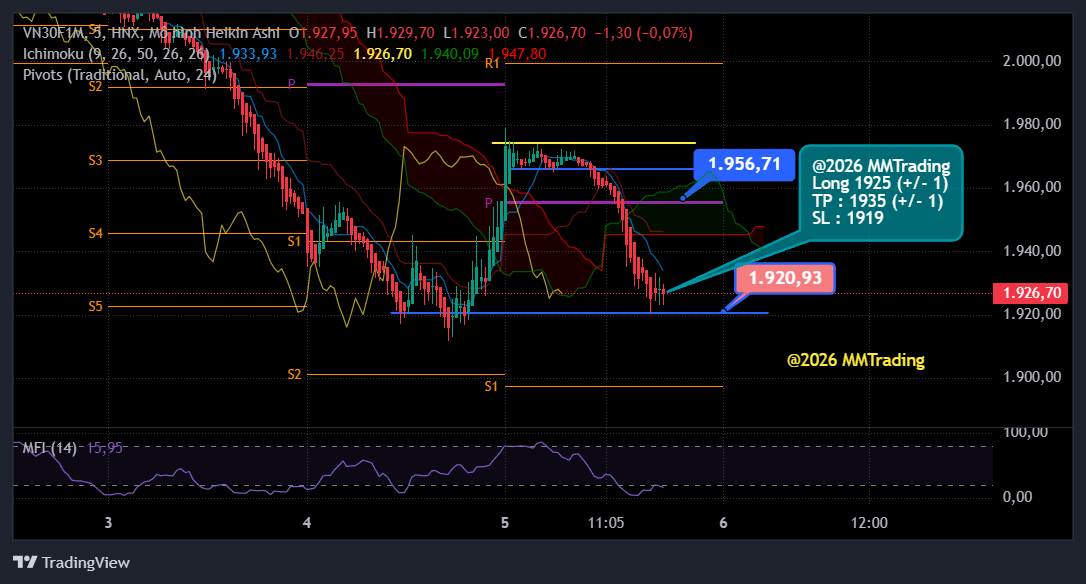Click the change value −1,30 (−0,07%)
1086x584 pixels.
click(x=643, y=33)
